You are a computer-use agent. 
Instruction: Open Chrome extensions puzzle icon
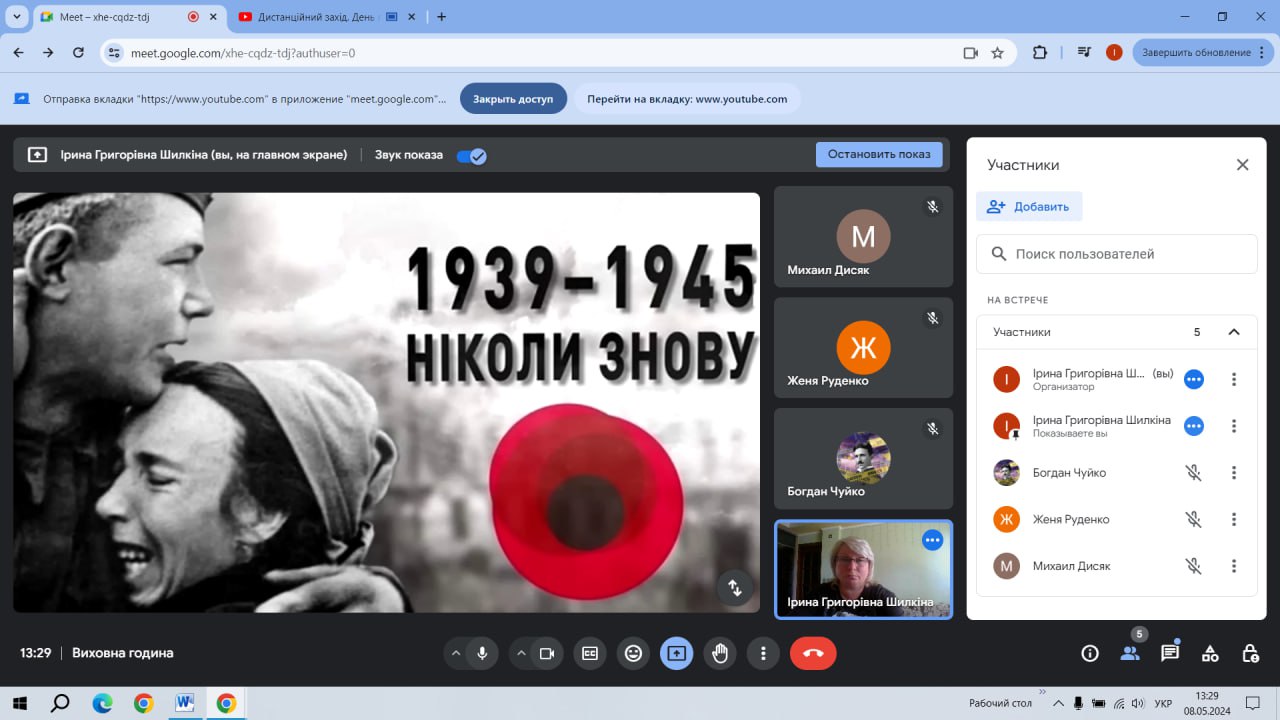click(x=1040, y=53)
